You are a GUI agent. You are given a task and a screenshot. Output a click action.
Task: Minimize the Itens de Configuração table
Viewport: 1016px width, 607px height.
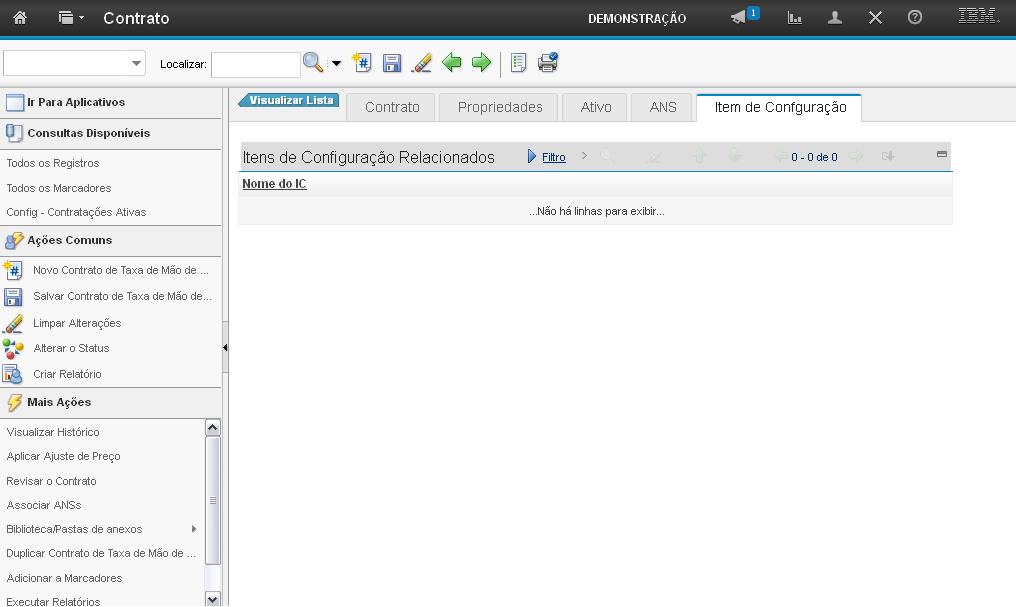(941, 155)
